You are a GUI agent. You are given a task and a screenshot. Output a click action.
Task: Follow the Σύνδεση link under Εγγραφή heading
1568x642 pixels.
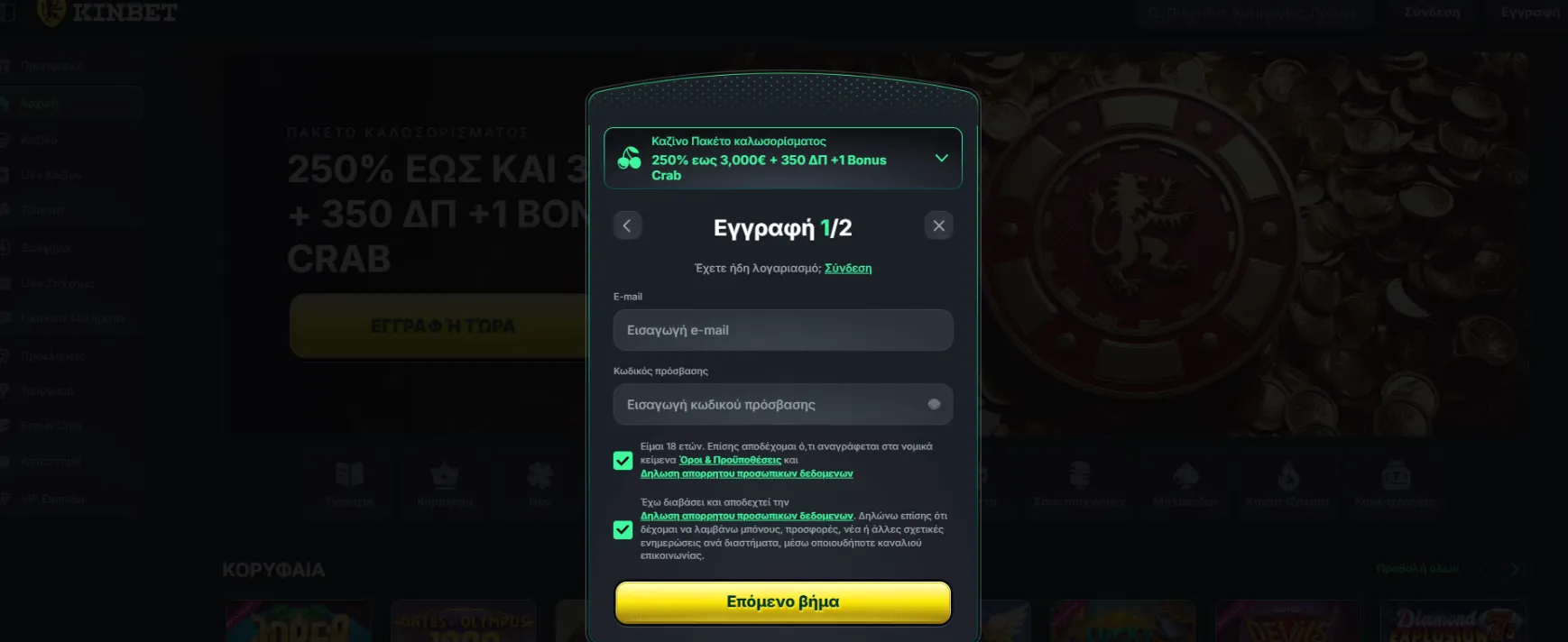848,268
